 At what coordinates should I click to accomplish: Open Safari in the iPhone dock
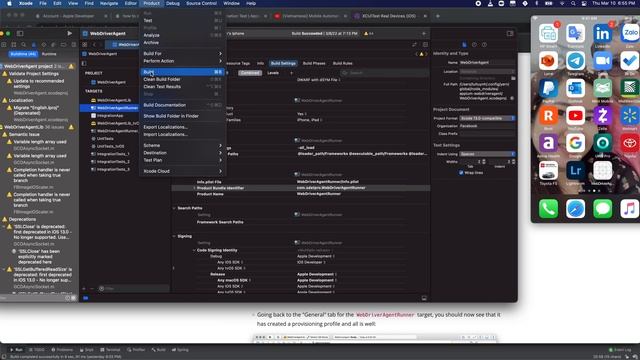[576, 209]
